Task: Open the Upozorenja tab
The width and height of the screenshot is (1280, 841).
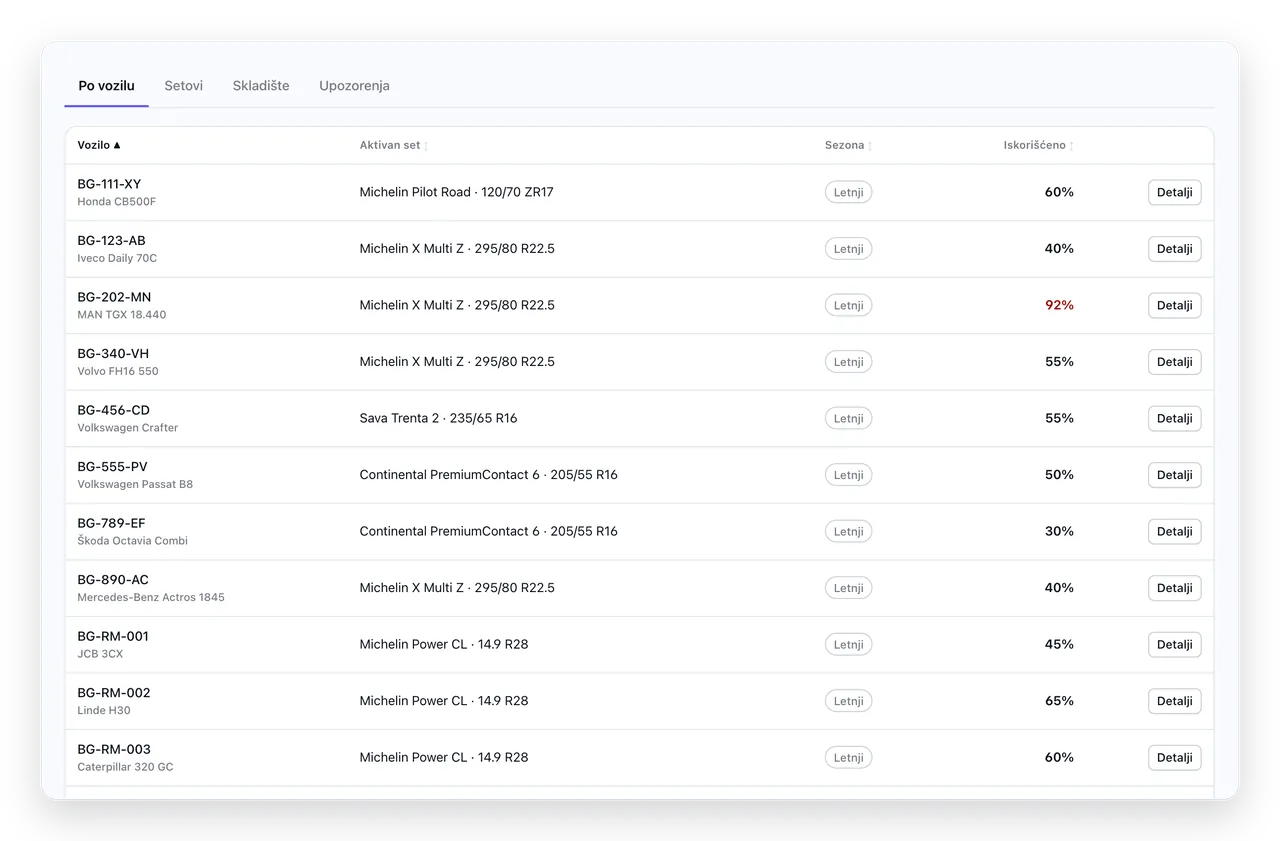Action: pos(354,86)
